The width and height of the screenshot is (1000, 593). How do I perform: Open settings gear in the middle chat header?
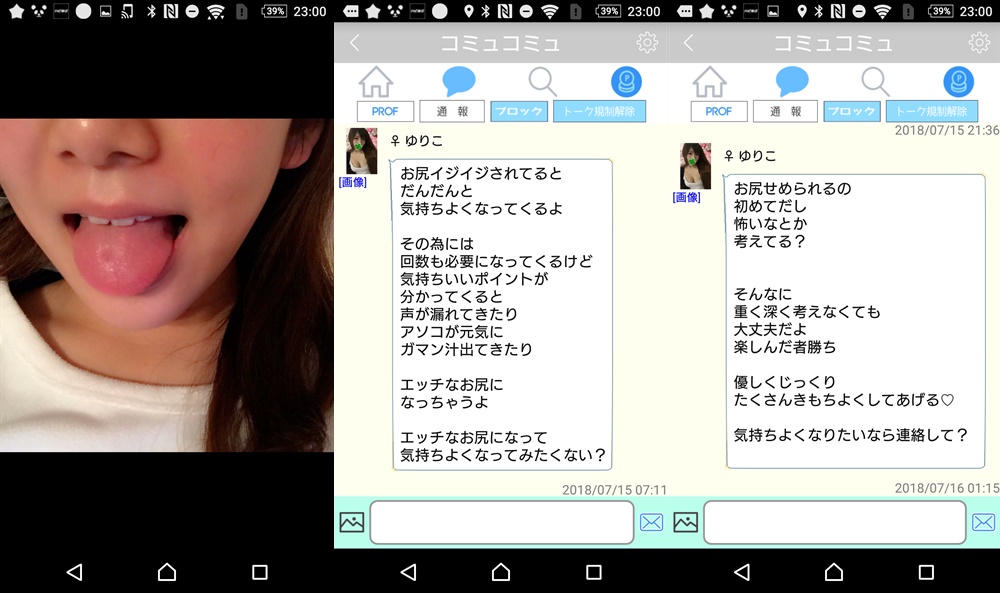(x=647, y=43)
